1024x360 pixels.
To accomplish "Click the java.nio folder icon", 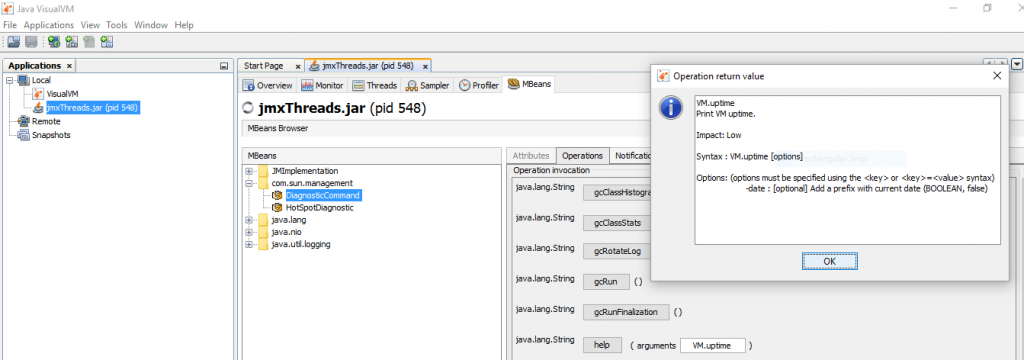I will click(263, 232).
